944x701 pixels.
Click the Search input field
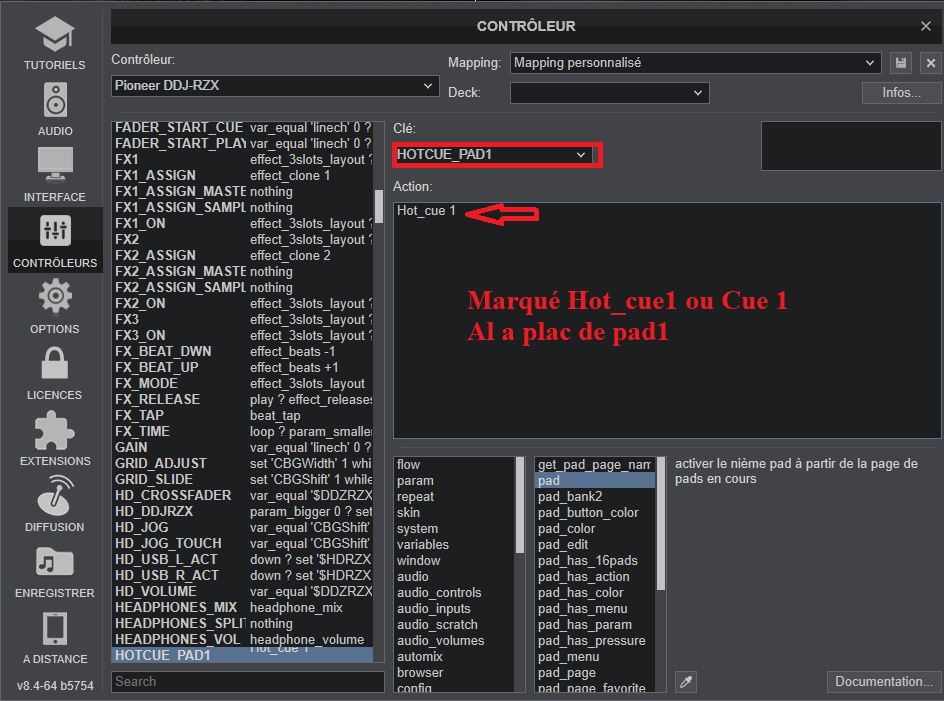tap(247, 682)
